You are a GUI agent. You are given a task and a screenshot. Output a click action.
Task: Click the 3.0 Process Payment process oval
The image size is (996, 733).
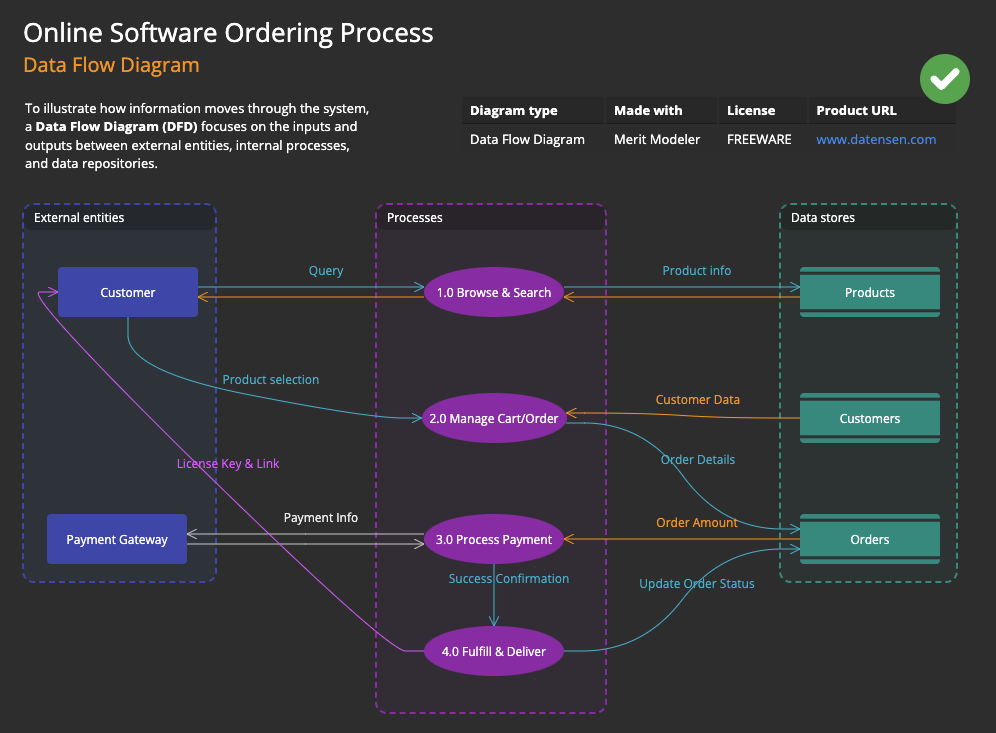(494, 539)
